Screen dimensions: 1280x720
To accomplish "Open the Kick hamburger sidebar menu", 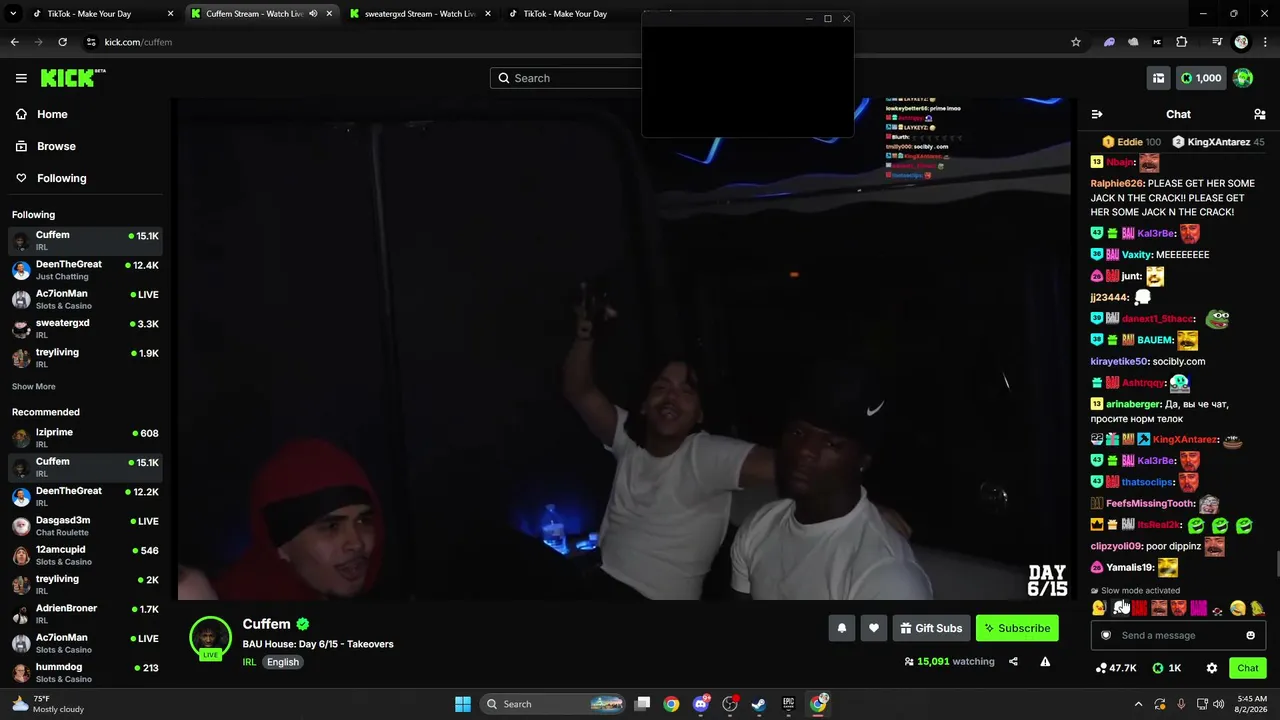I will coord(21,78).
